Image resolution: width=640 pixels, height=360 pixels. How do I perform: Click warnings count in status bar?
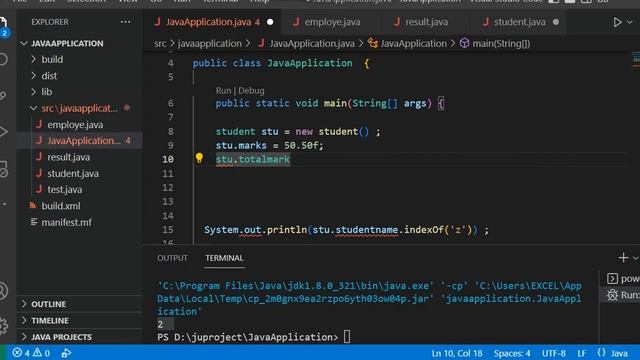pos(42,353)
